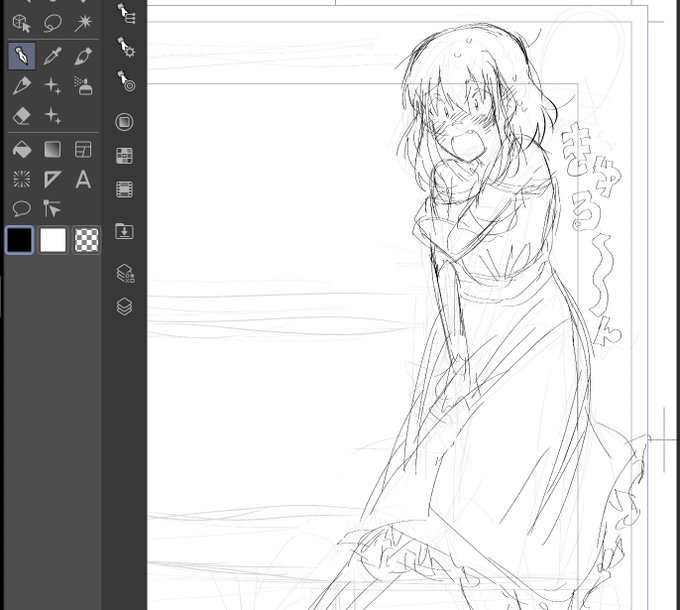680x610 pixels.
Task: Select the radial burst Figure tool
Action: pyautogui.click(x=21, y=179)
